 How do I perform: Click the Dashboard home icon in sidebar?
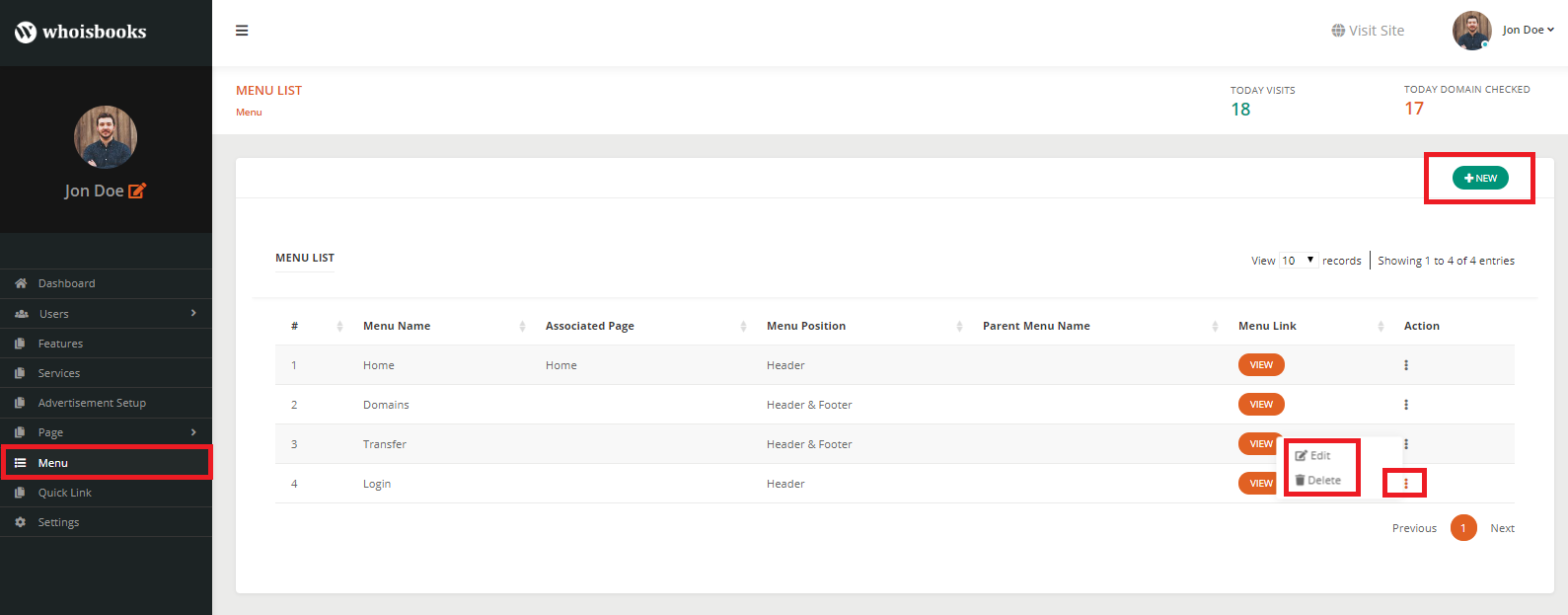tap(21, 283)
